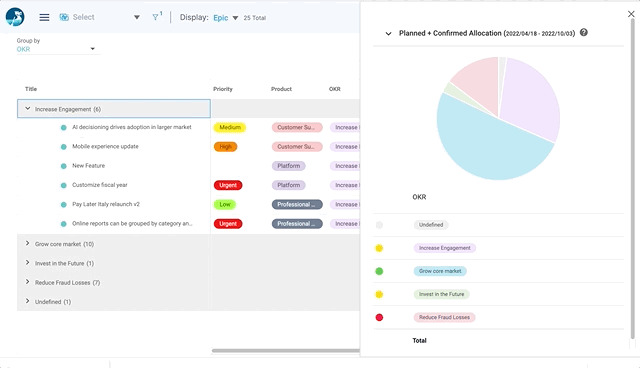The height and width of the screenshot is (368, 640).
Task: Open 'Pay Later Italy relaunch v2' epic
Action: click(106, 204)
